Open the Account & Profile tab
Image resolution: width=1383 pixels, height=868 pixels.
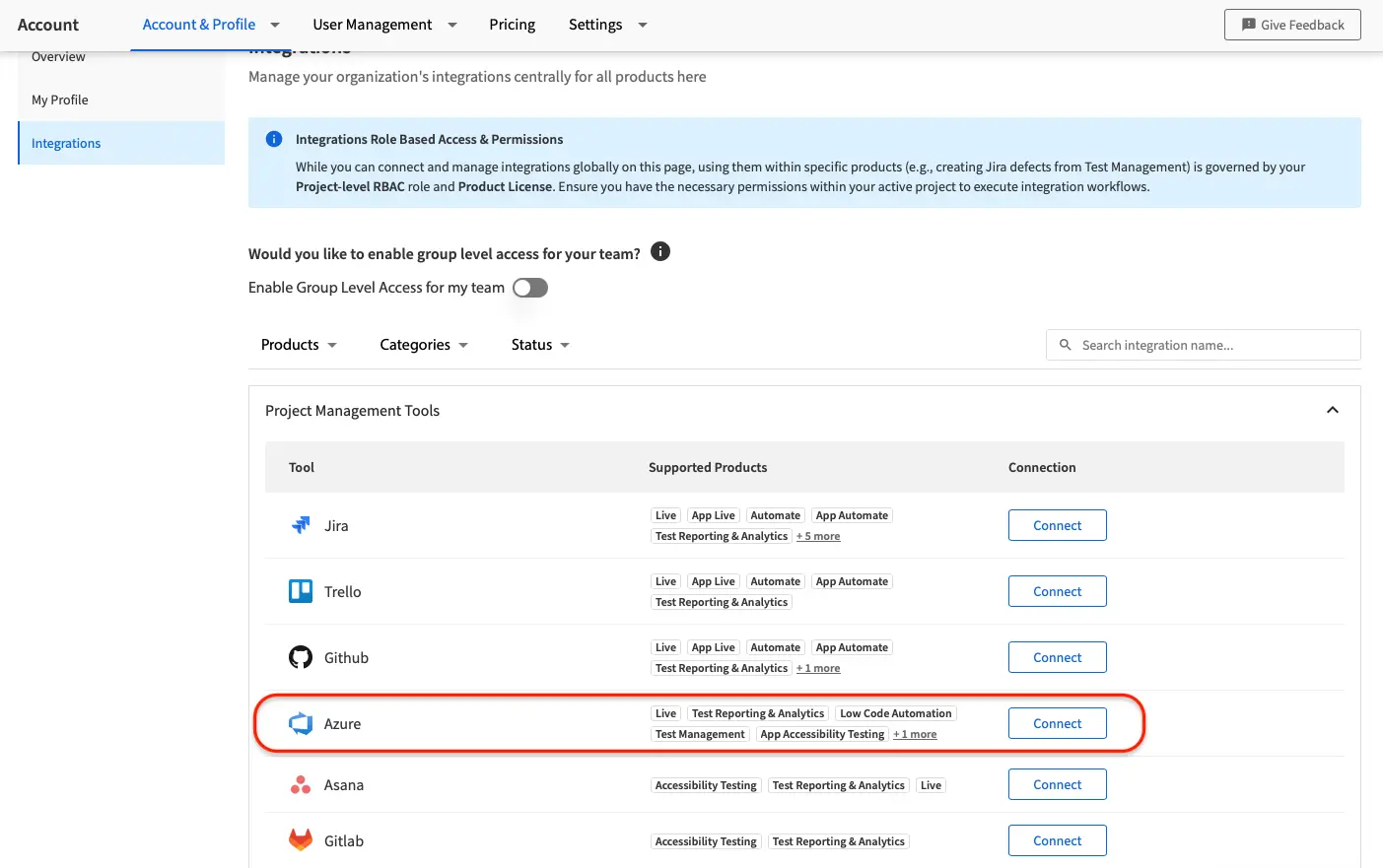199,25
